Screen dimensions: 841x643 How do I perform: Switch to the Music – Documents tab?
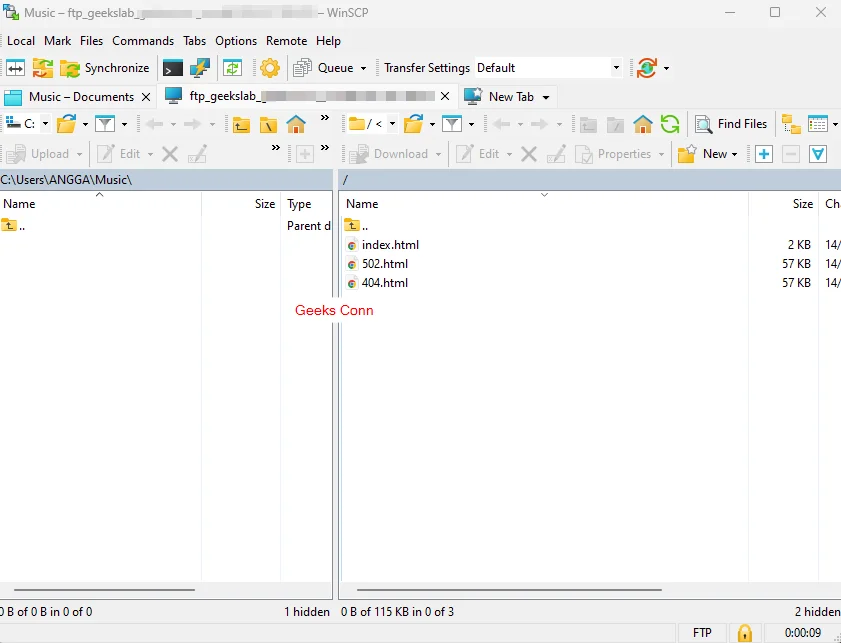78,96
